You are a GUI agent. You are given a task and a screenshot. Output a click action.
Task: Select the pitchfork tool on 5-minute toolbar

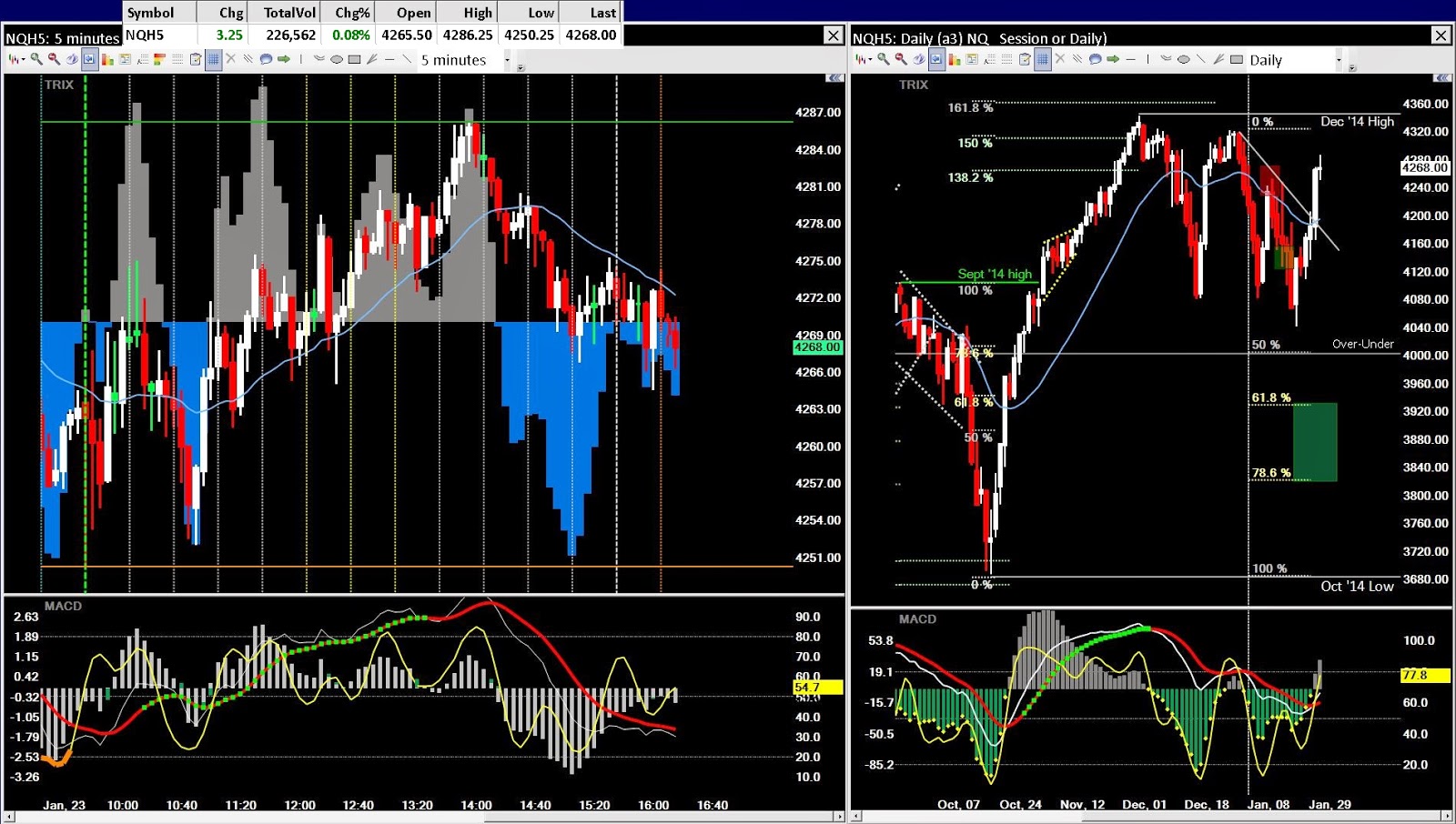click(x=371, y=59)
